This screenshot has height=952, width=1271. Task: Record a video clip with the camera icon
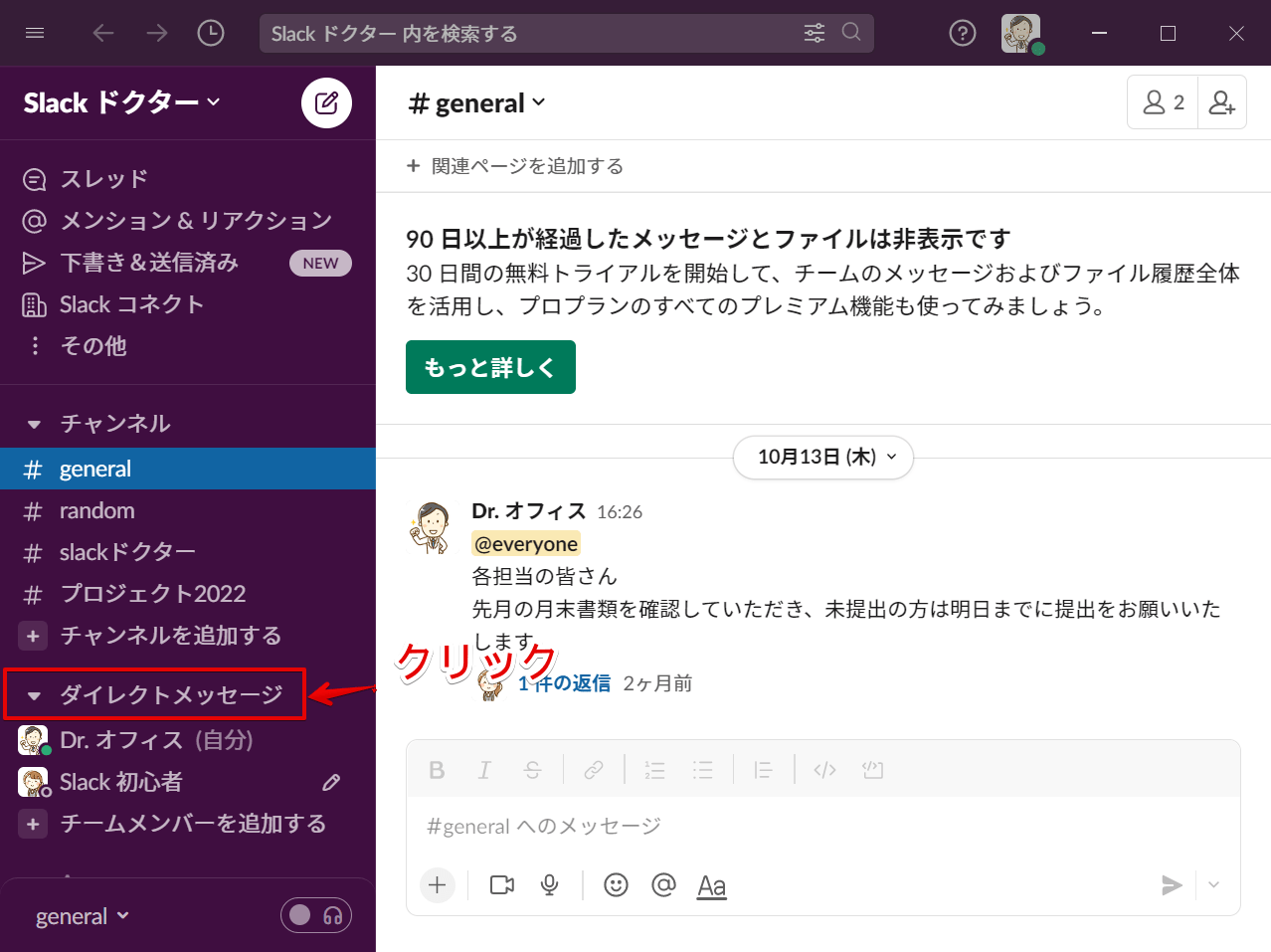(x=501, y=884)
